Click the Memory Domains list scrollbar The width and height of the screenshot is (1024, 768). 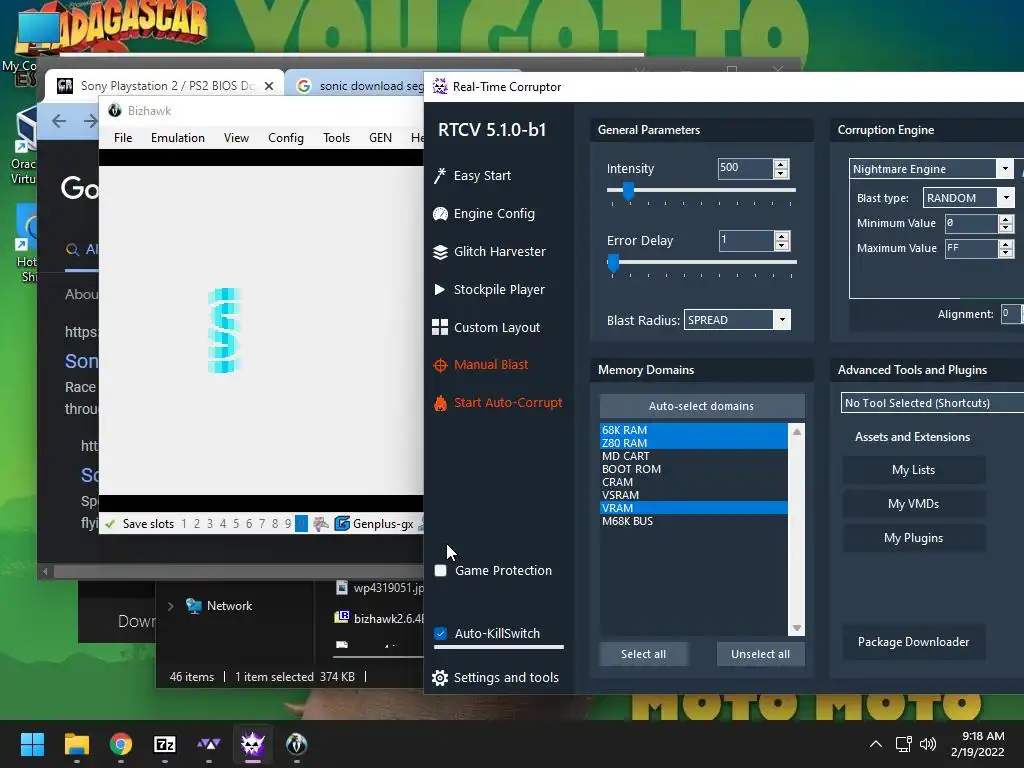797,529
